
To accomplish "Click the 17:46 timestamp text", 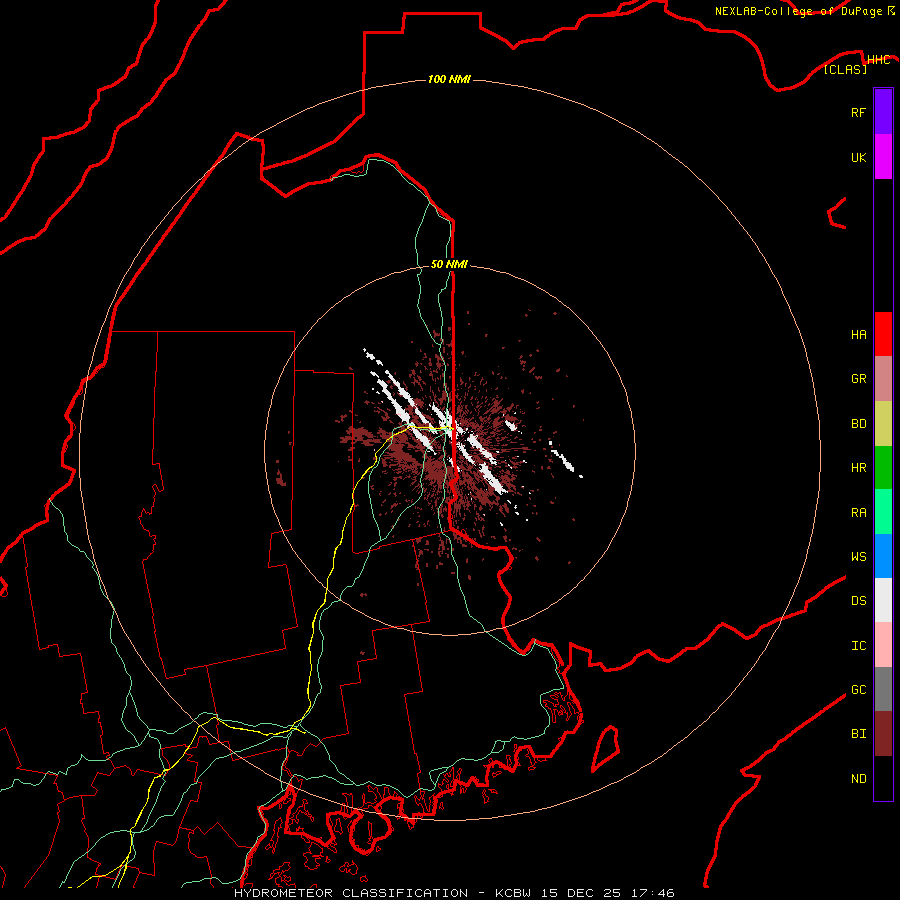I will (651, 893).
